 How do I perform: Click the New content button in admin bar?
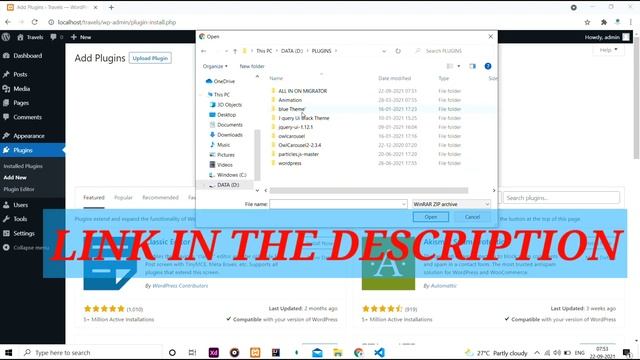pyautogui.click(x=81, y=37)
